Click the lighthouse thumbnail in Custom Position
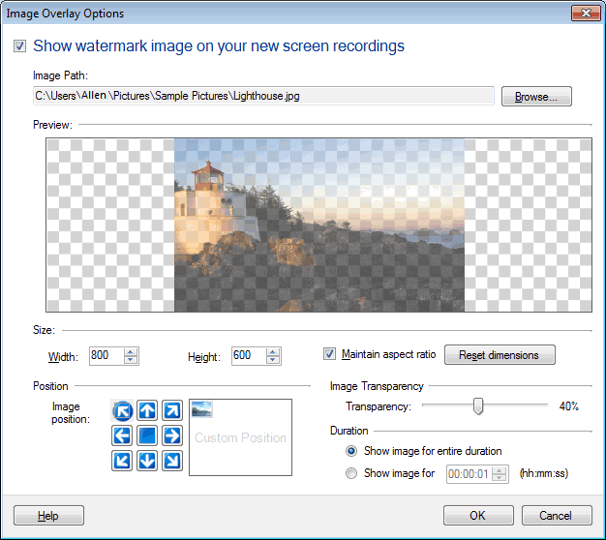This screenshot has height=540, width=606. click(203, 408)
